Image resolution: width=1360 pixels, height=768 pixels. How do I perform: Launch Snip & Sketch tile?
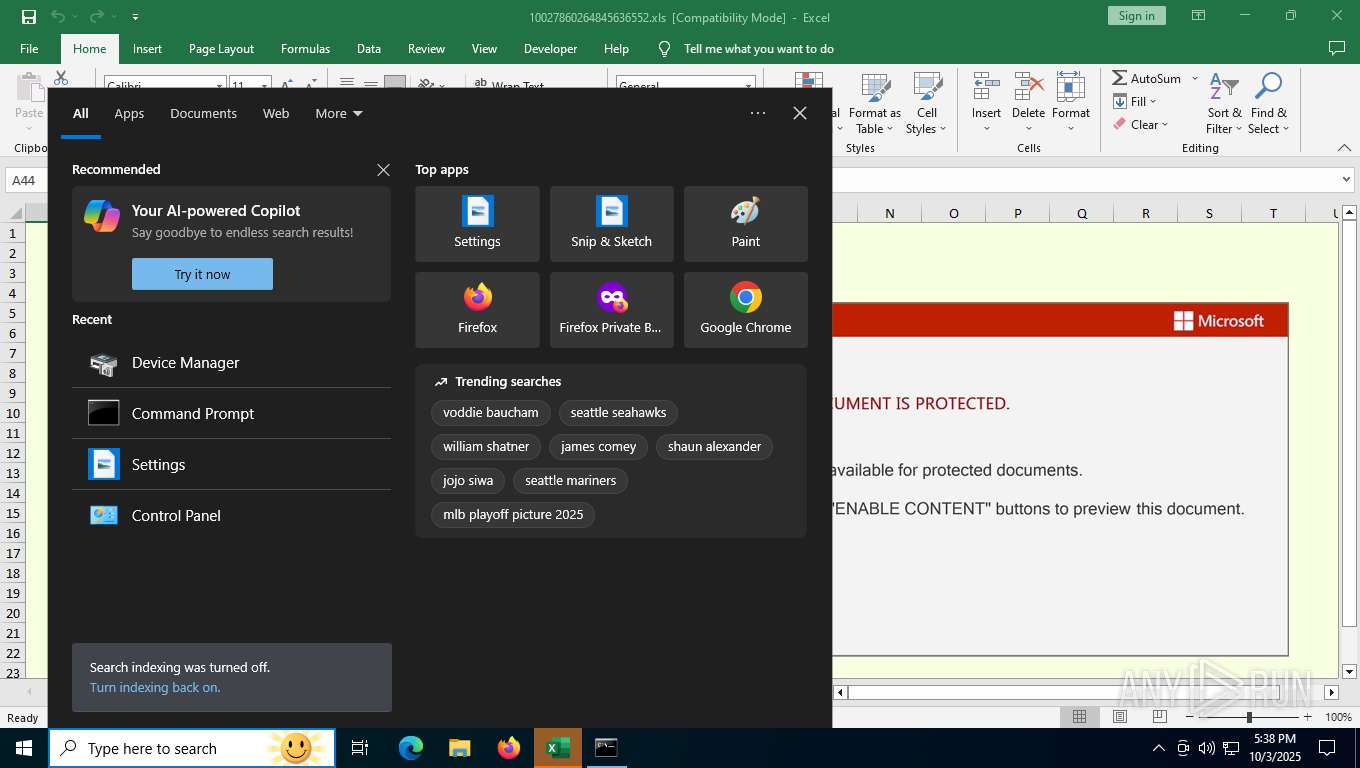tap(611, 224)
